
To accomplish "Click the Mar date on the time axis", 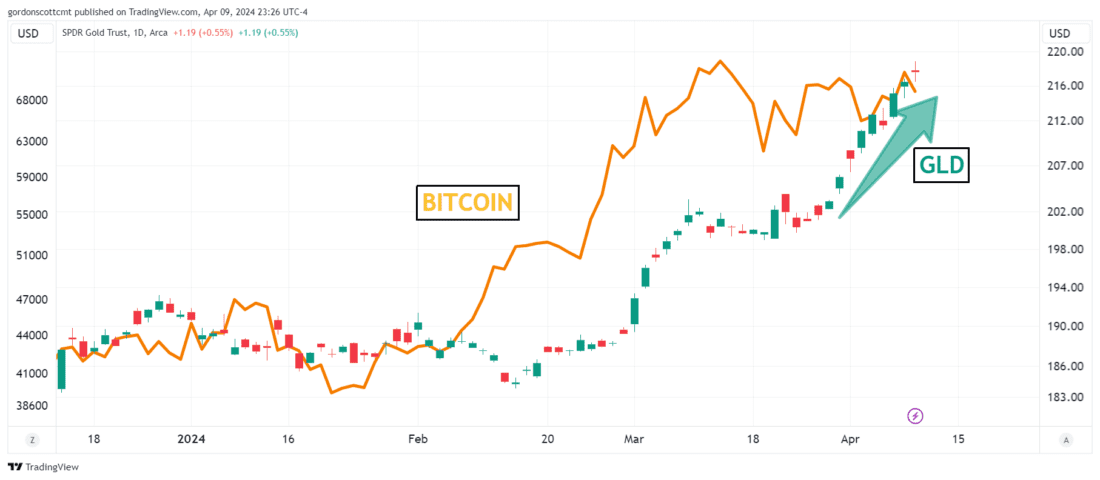I will pyautogui.click(x=634, y=439).
